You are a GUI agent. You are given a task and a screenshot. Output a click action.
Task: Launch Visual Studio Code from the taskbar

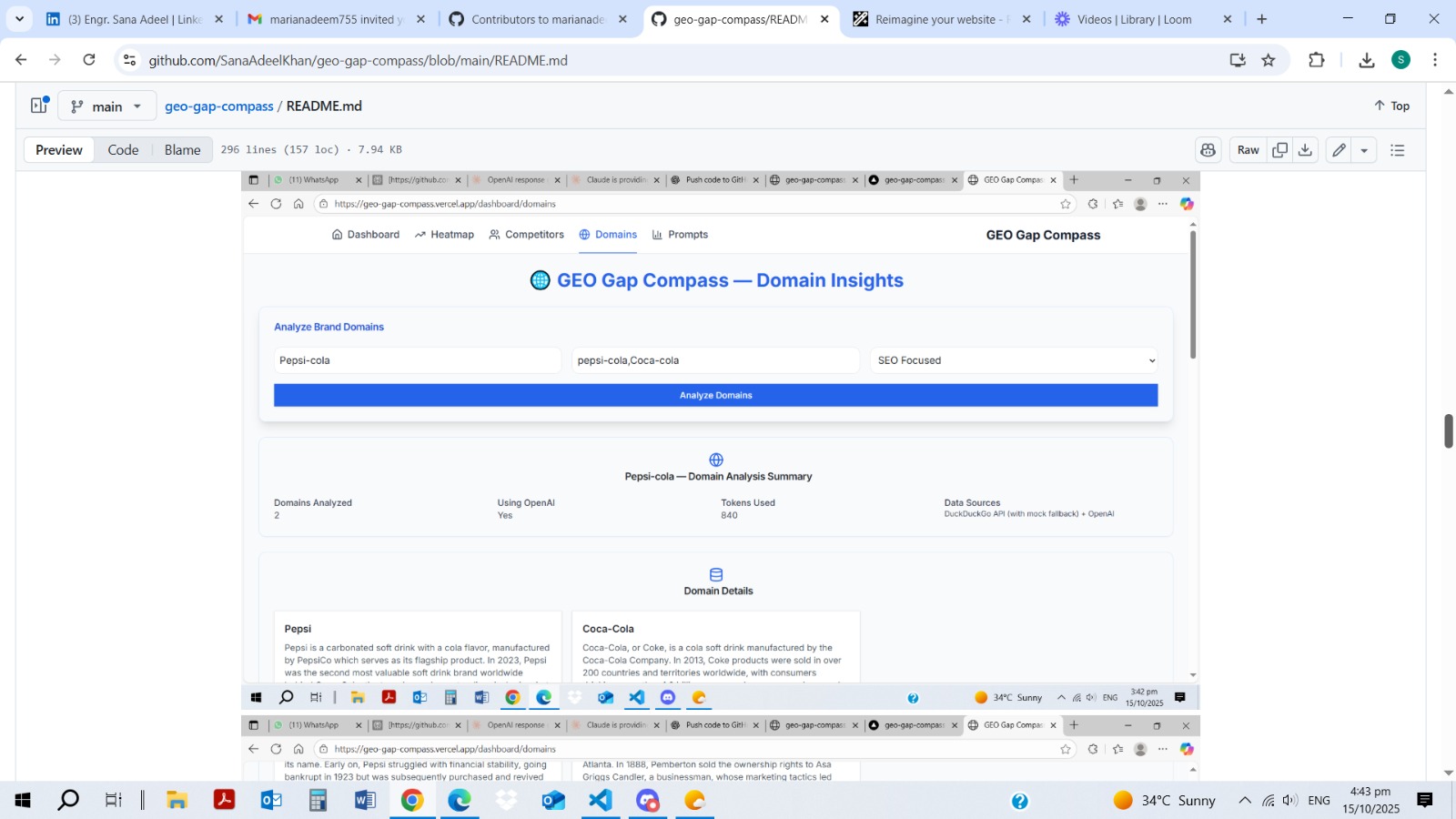601,800
